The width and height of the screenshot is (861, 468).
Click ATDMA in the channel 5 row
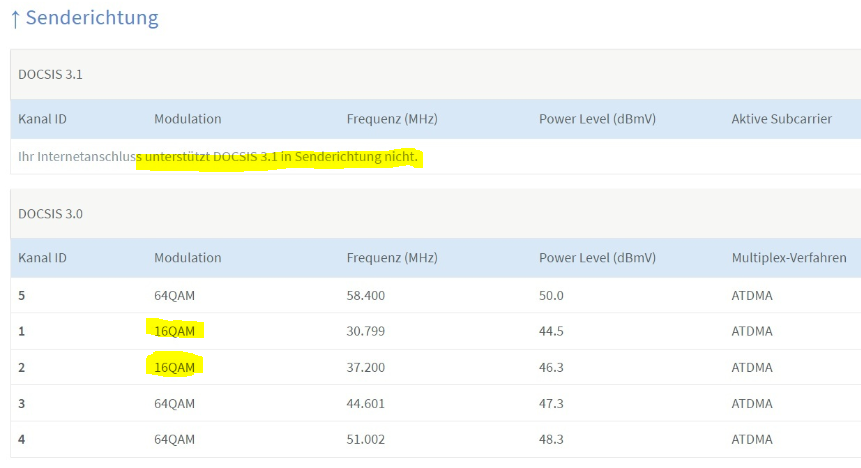pyautogui.click(x=752, y=295)
